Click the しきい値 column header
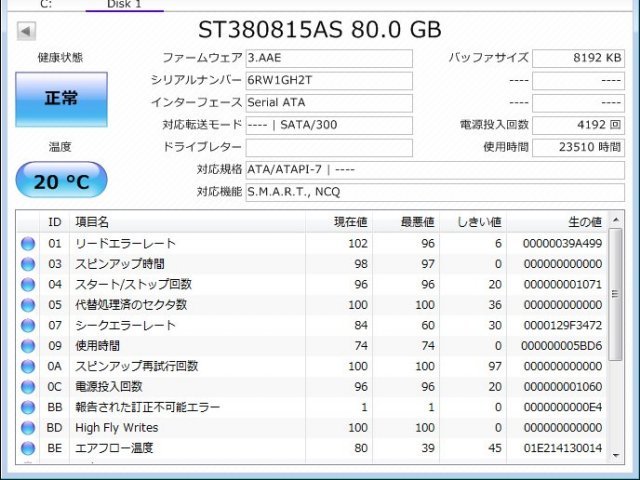The image size is (640, 480). [473, 222]
